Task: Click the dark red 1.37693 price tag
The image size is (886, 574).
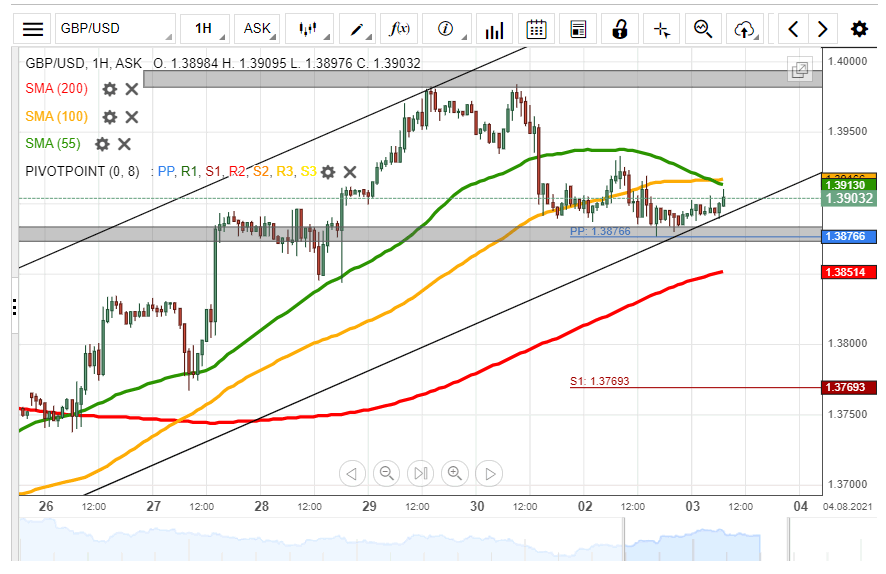Action: point(849,387)
